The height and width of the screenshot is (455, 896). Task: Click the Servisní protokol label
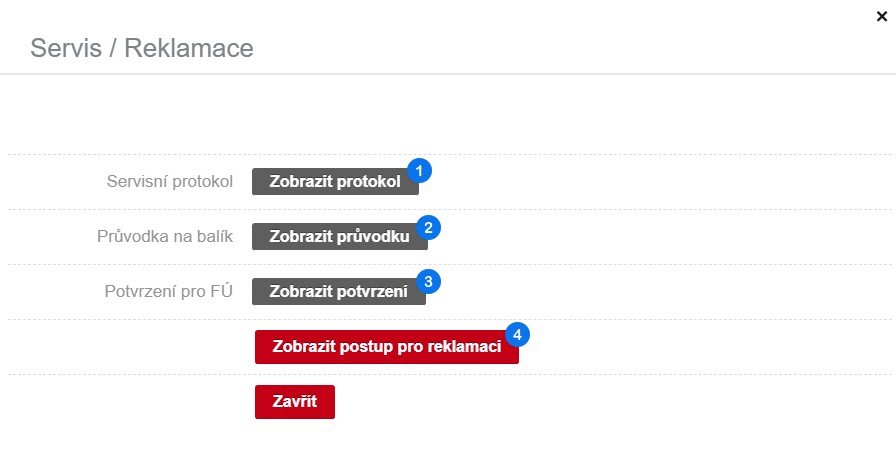[x=169, y=182]
